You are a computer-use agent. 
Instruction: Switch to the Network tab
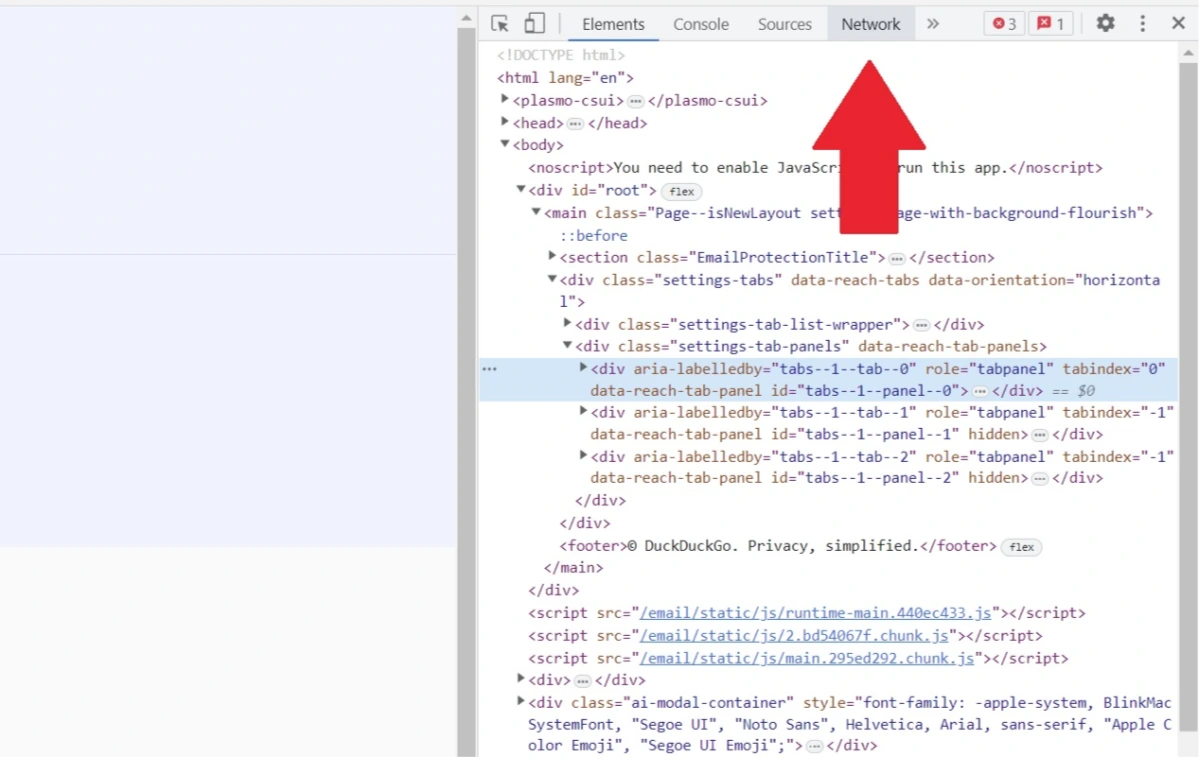870,24
